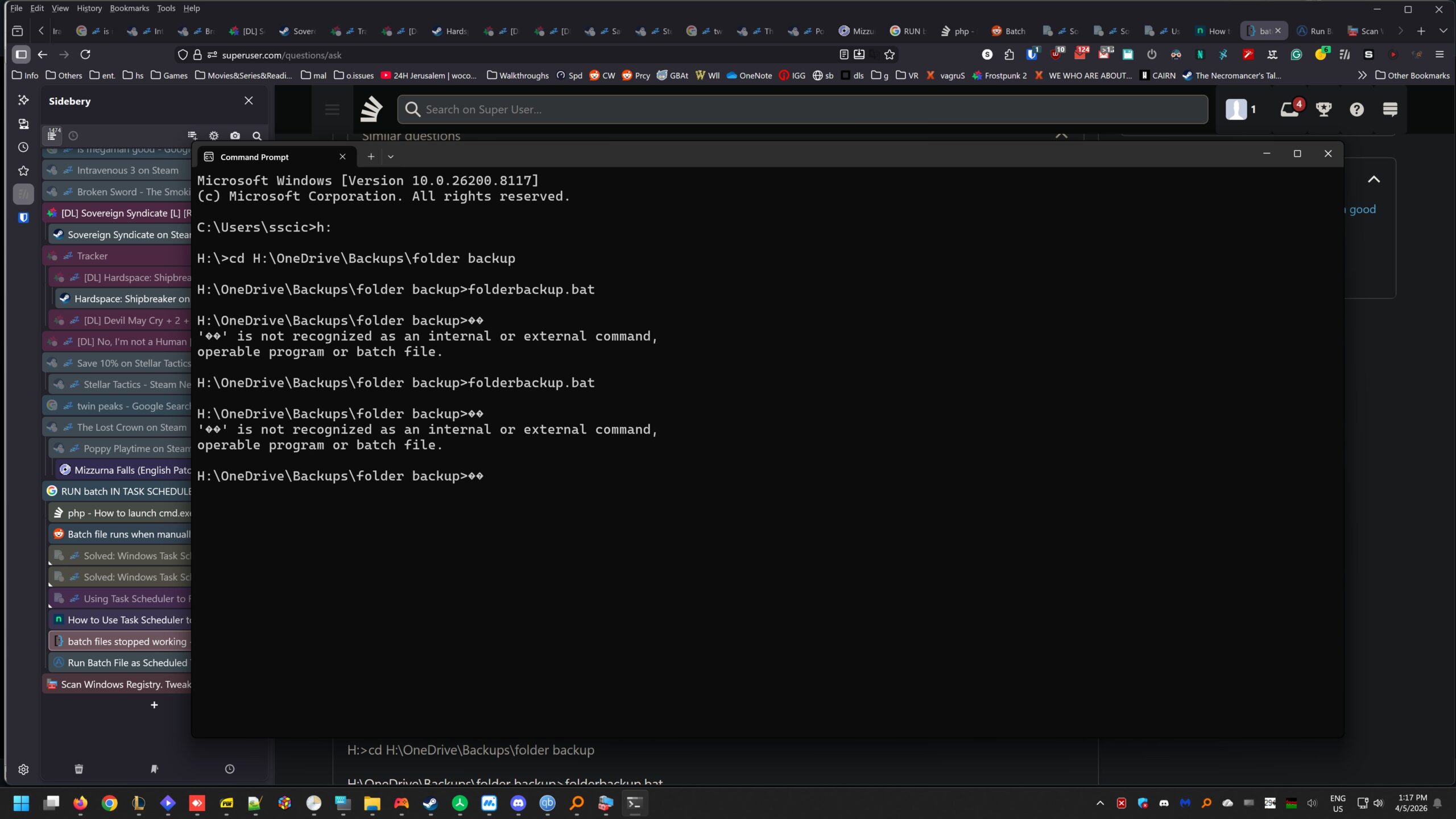
Task: Open Firefox application hamburger menu
Action: (x=1440, y=55)
